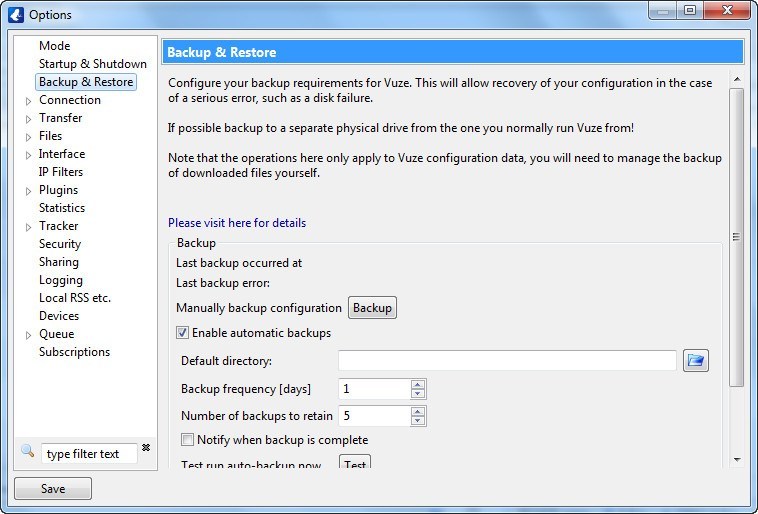Open Startup & Shutdown settings
758x514 pixels.
pos(93,64)
